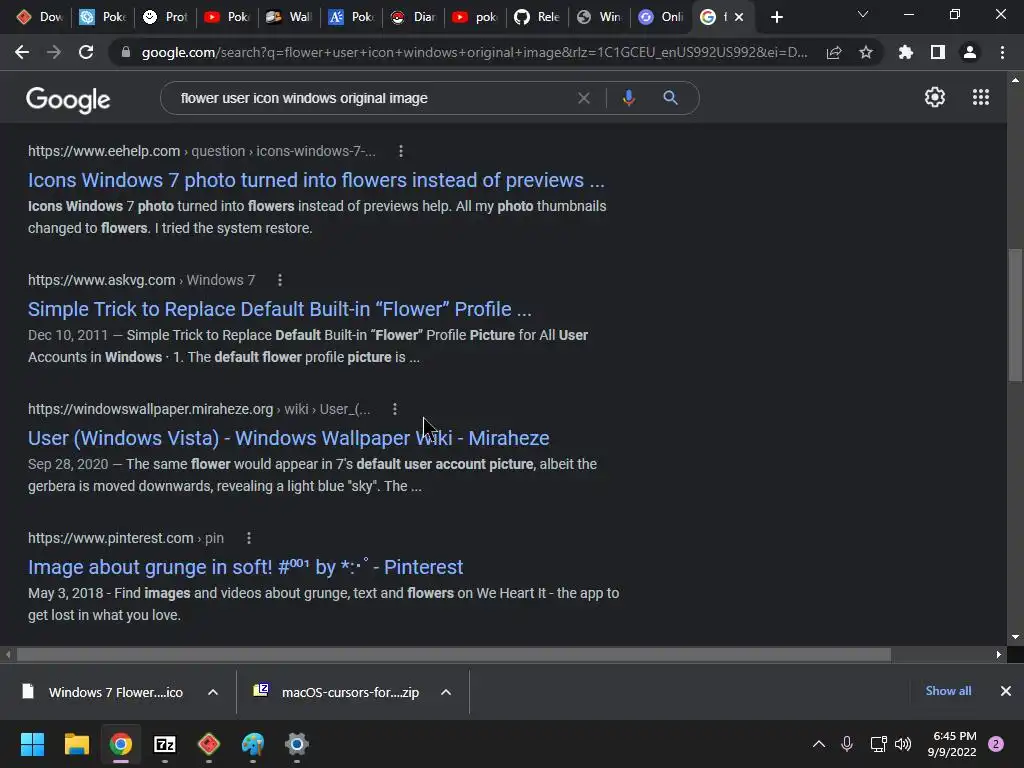The image size is (1024, 768).
Task: Open the clock showing 6:45 PM
Action: [x=952, y=744]
